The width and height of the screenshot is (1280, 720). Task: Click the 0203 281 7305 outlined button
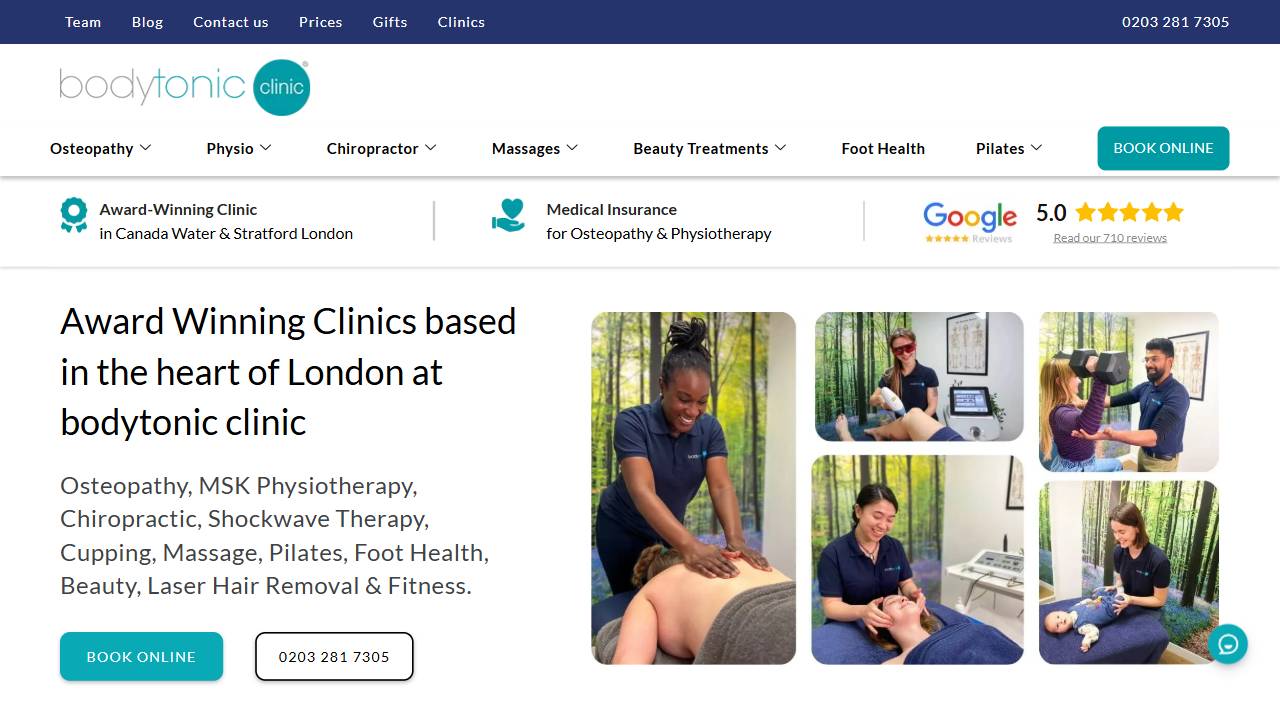point(334,656)
